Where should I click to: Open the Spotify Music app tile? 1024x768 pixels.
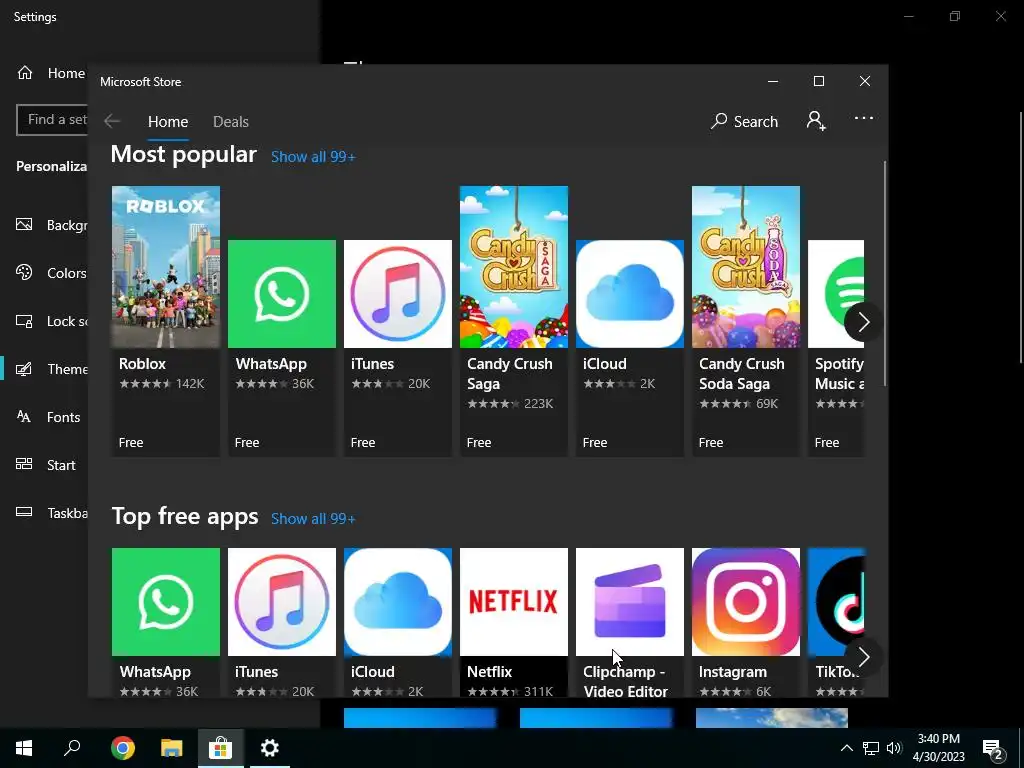click(x=836, y=347)
